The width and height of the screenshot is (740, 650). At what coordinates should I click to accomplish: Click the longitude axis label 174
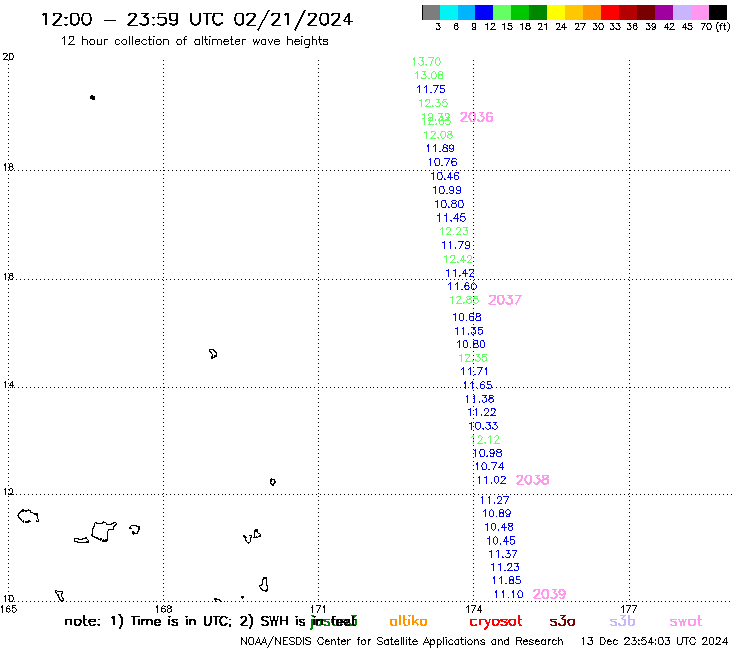[x=473, y=609]
